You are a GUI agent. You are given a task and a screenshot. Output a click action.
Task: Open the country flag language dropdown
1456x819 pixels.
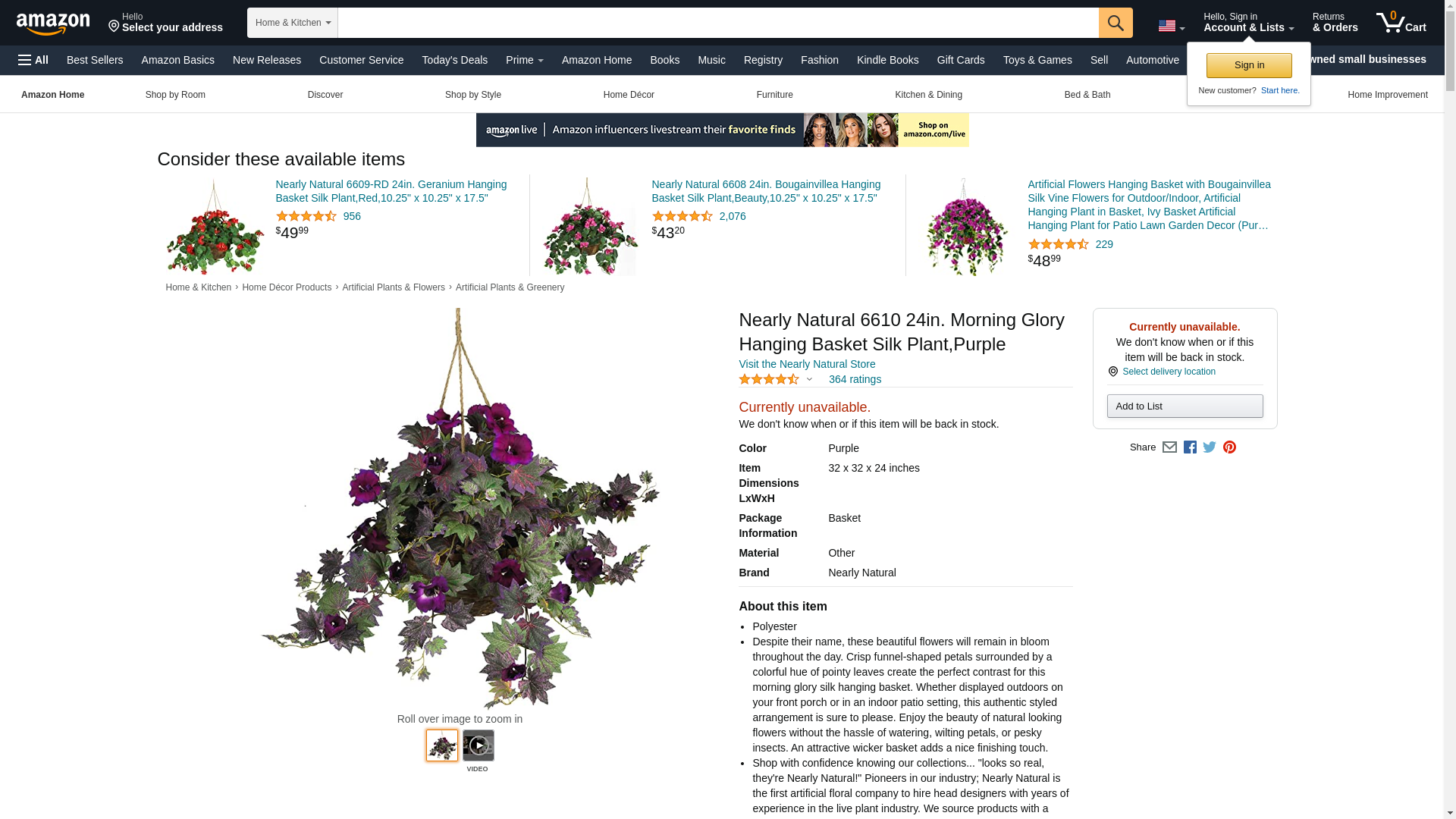1171,27
